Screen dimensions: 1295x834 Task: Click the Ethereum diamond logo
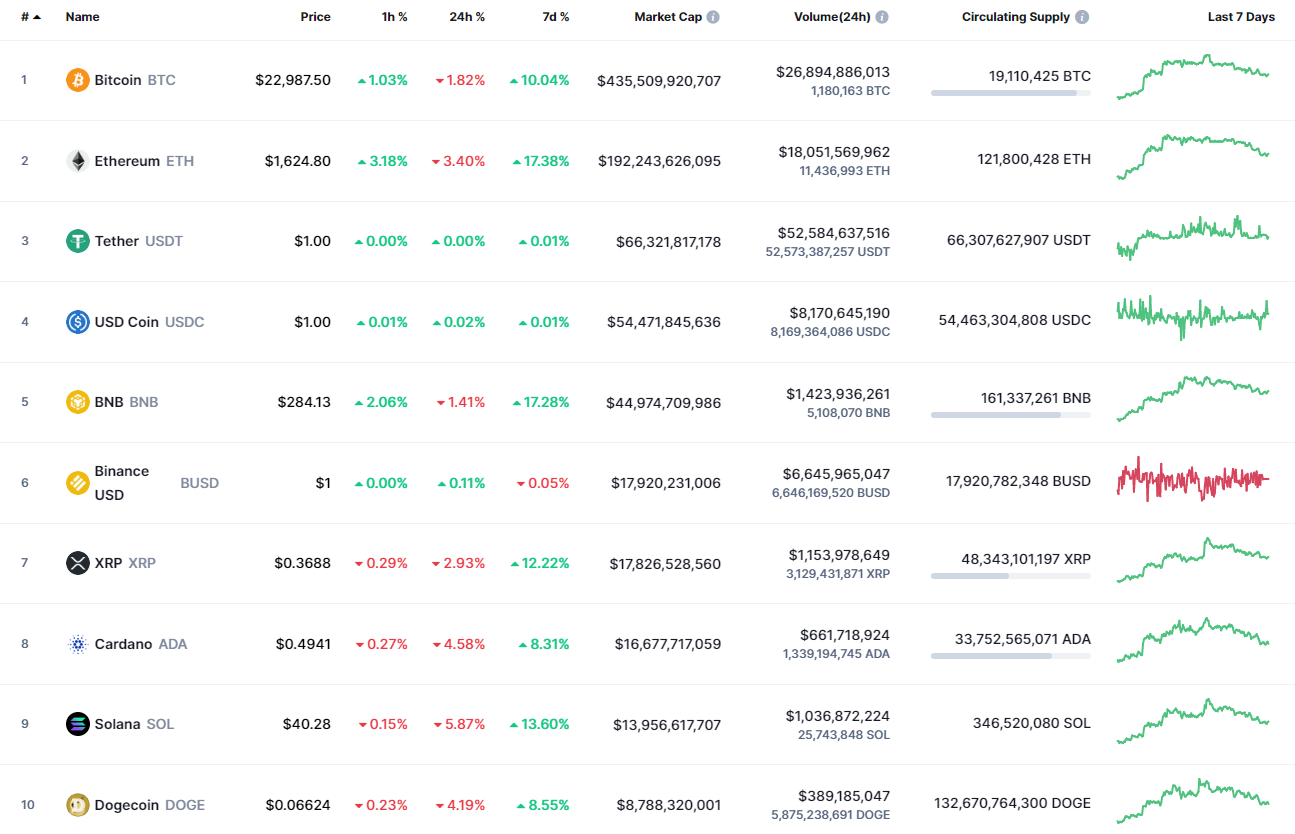(77, 161)
